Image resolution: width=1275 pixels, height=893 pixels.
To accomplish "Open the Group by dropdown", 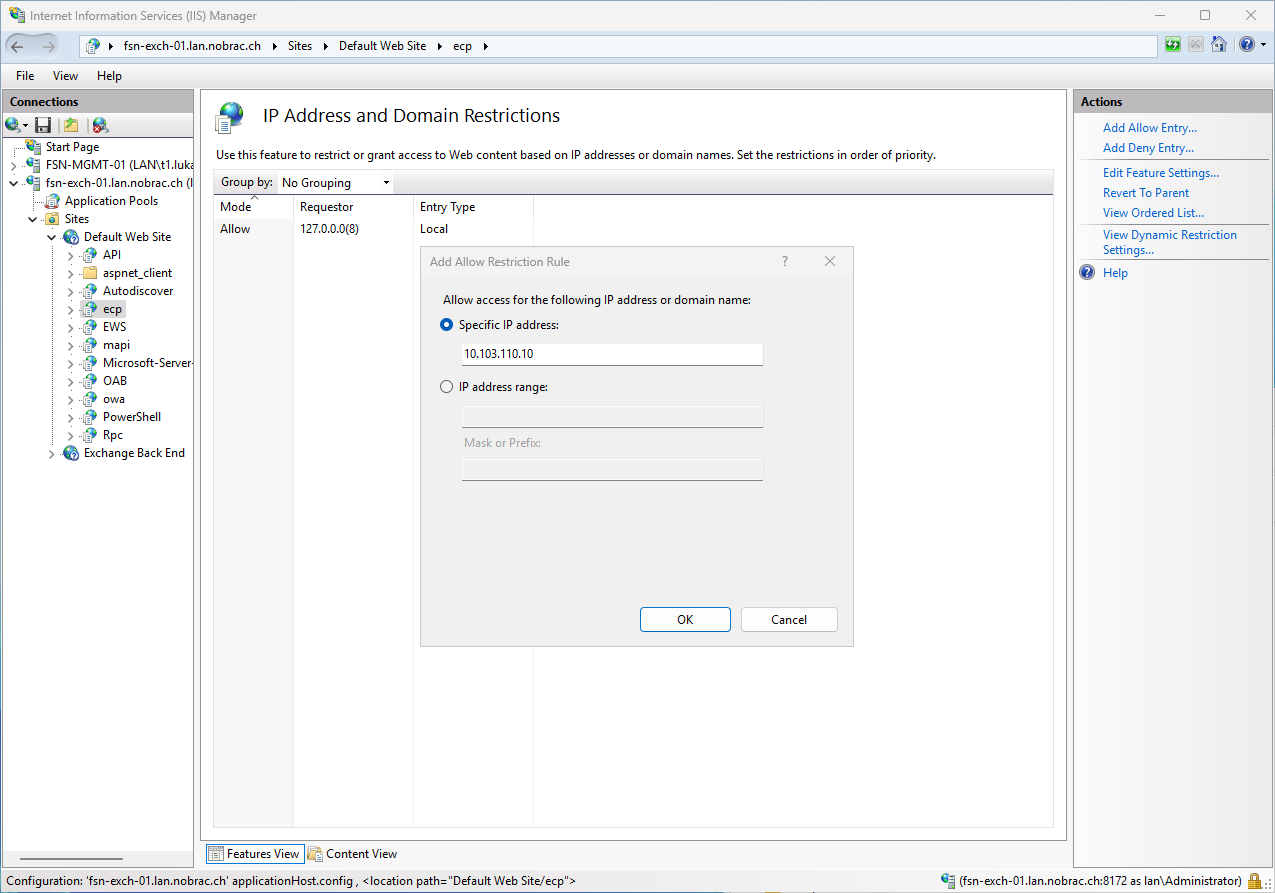I will pos(335,183).
